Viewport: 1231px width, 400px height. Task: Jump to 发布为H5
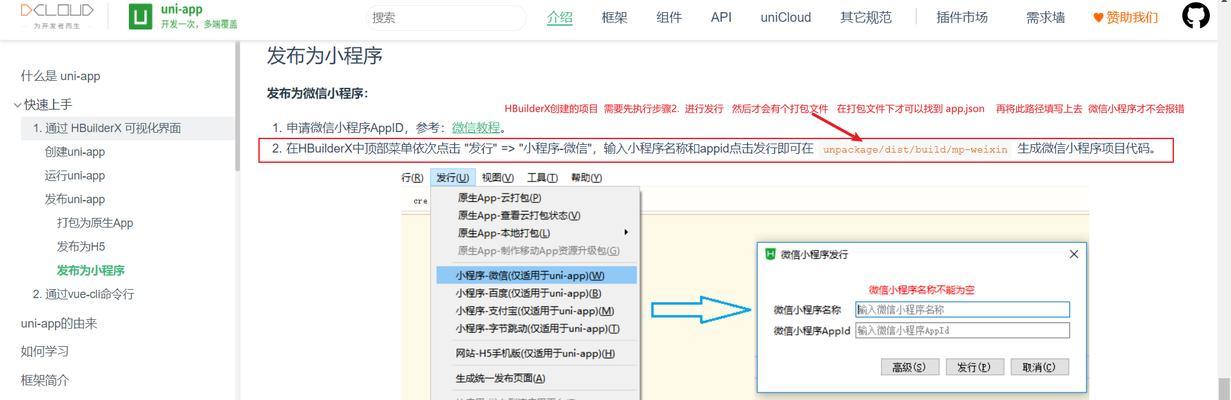pos(81,246)
